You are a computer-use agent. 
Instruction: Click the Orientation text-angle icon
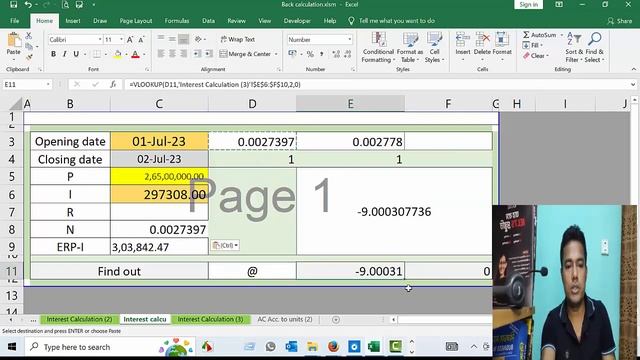tap(198, 39)
